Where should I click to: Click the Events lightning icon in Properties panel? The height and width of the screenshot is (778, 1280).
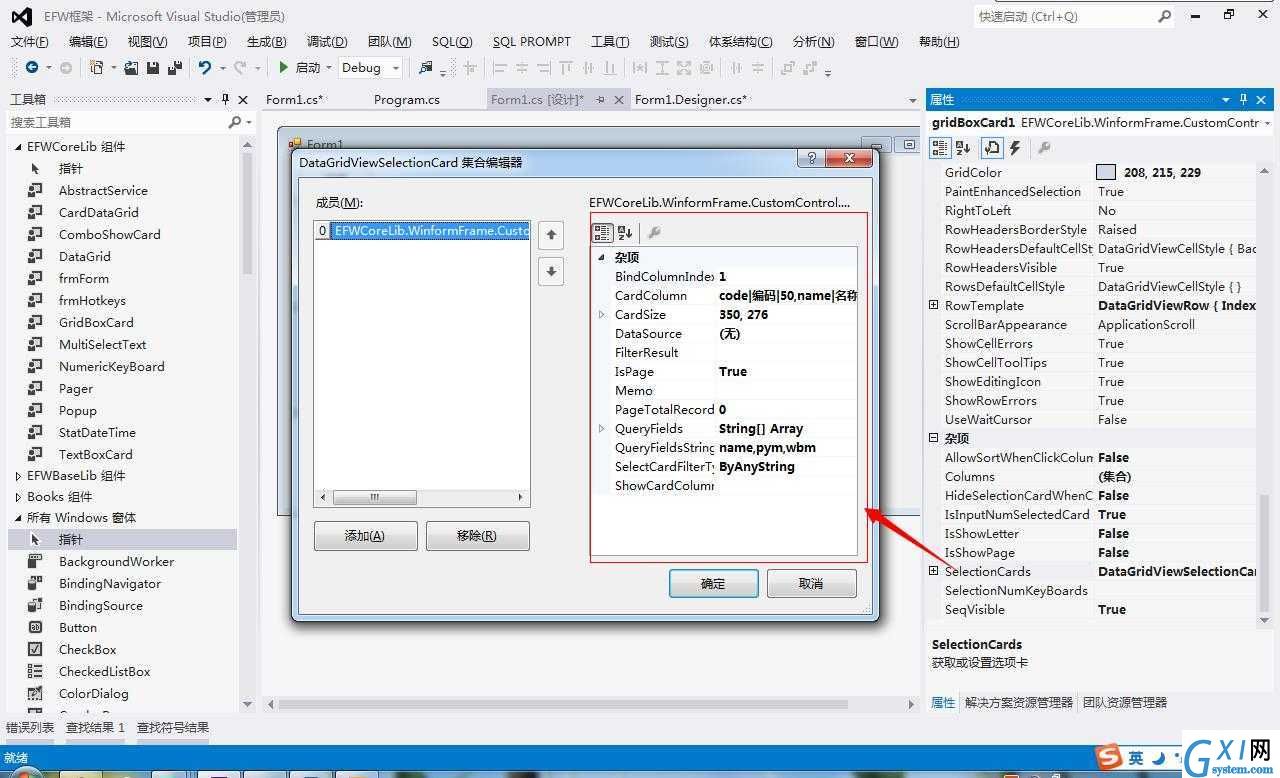[x=1015, y=147]
